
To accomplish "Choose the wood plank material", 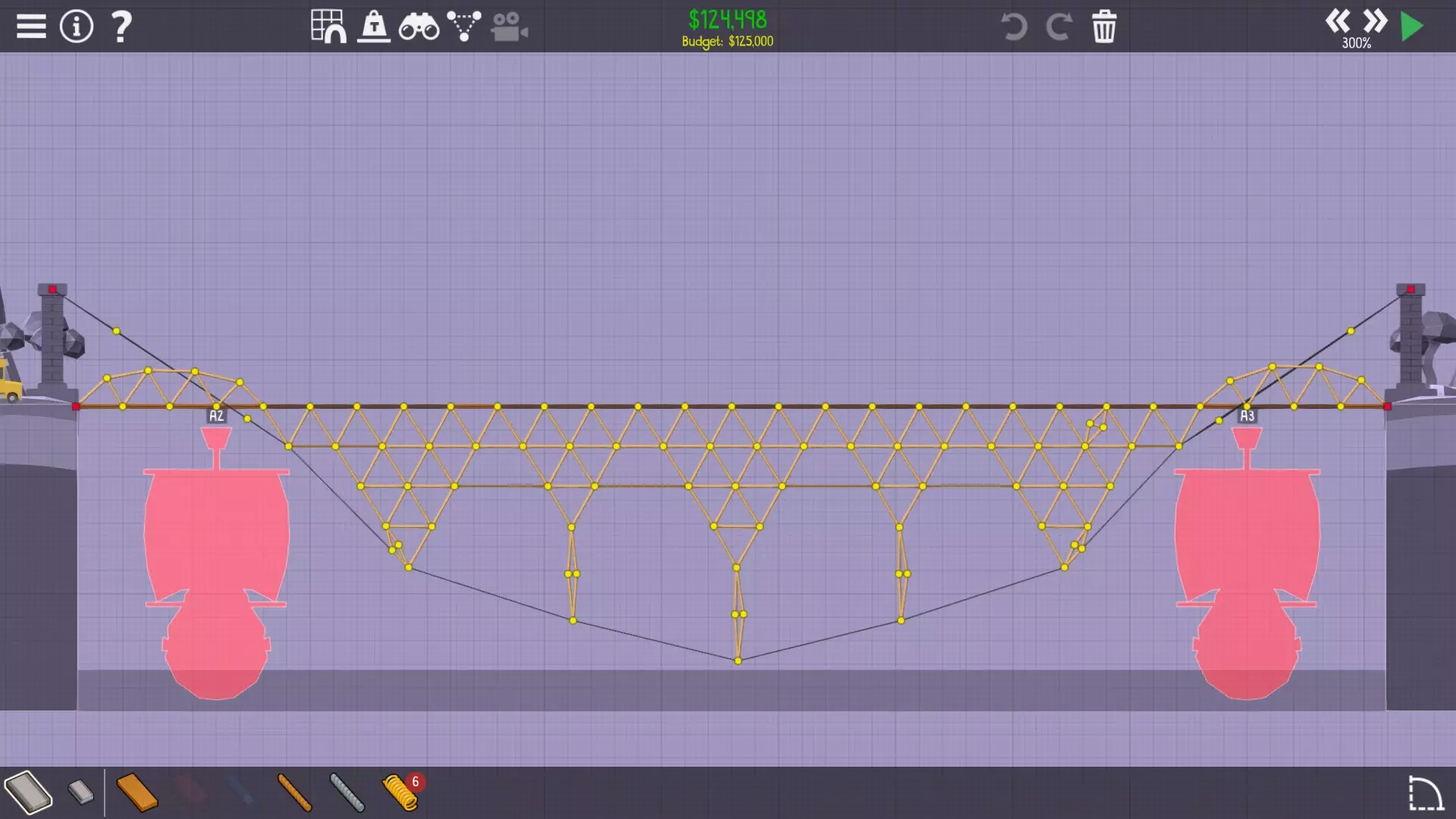I will [137, 792].
